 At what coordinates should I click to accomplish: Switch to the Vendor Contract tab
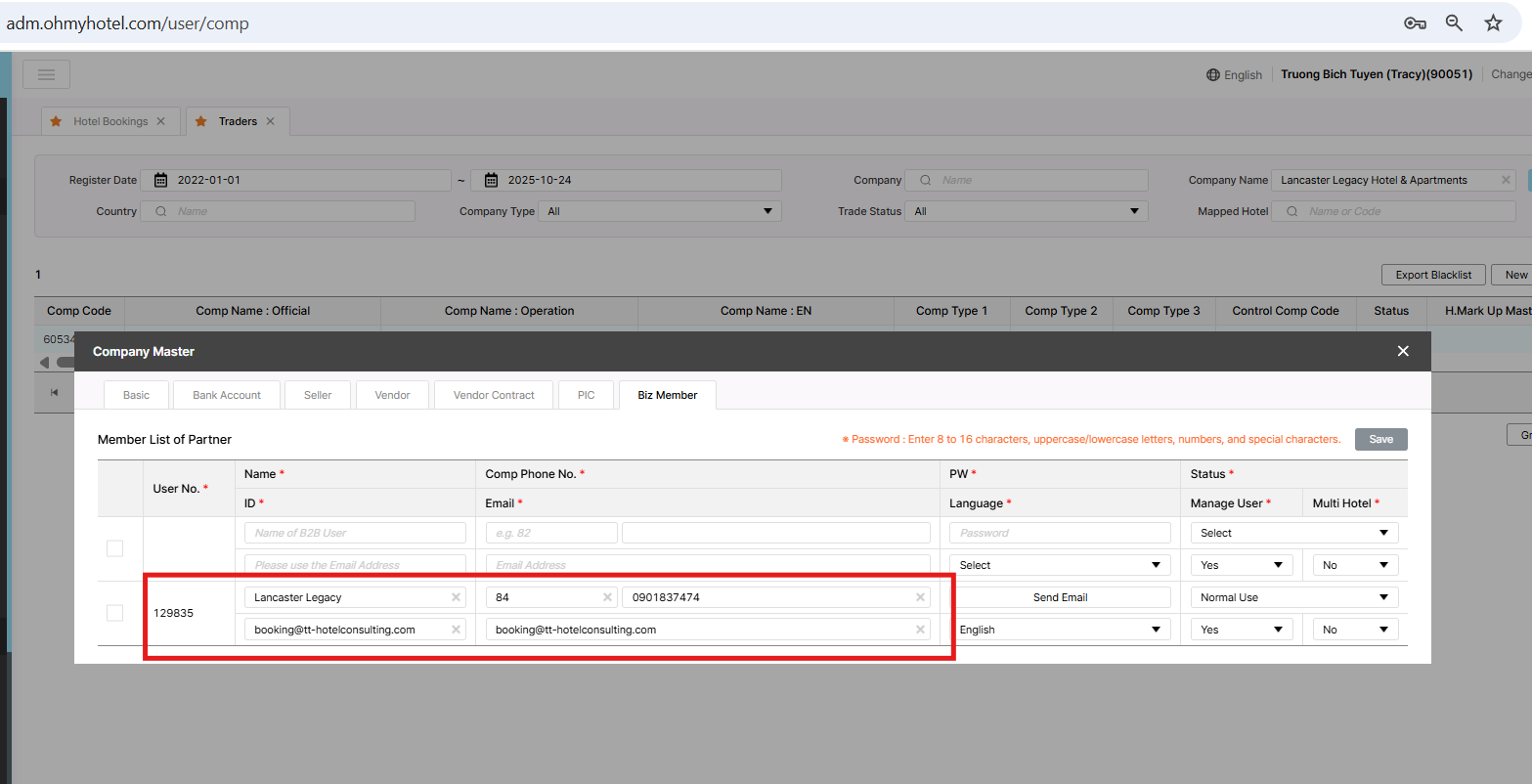494,395
